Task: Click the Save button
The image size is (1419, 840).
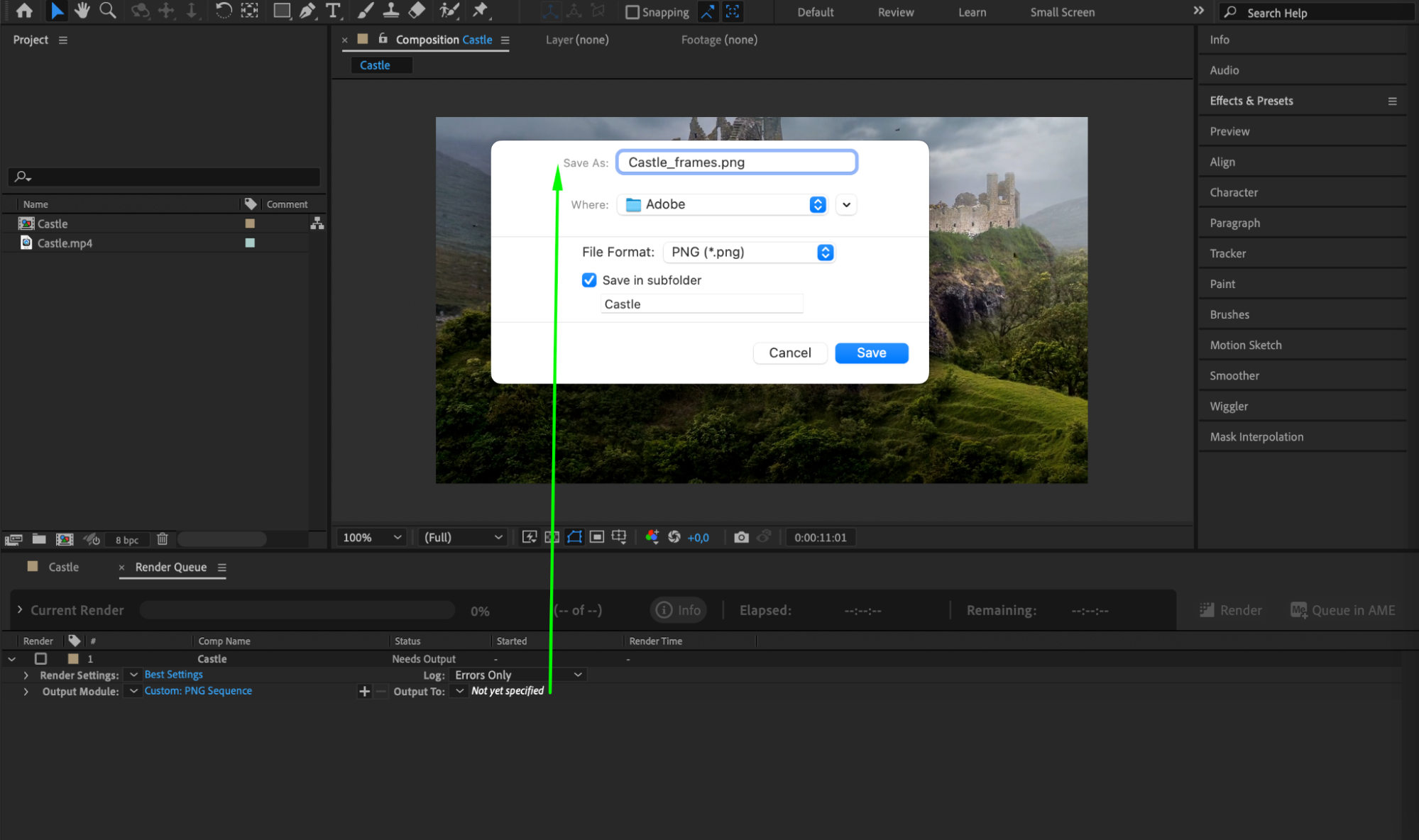Action: 871,353
